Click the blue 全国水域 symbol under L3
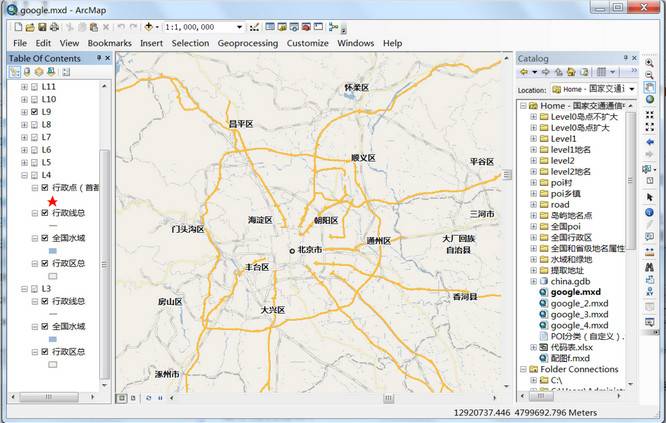The image size is (666, 423). (53, 339)
